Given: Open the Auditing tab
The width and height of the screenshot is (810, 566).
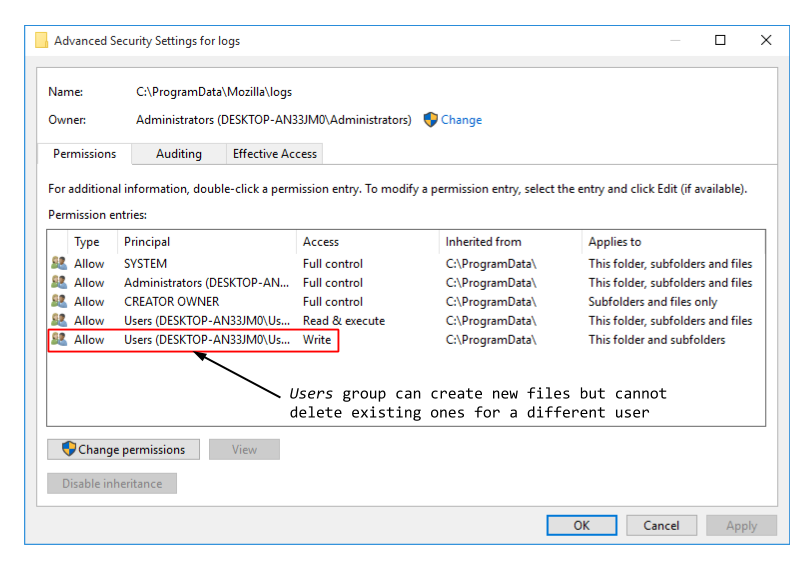Looking at the screenshot, I should click(x=179, y=154).
